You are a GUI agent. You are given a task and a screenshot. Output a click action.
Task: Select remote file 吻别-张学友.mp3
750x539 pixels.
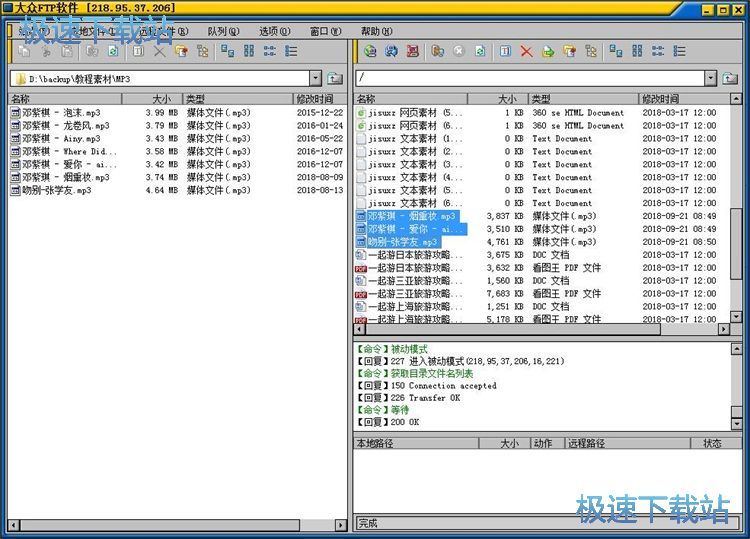point(397,242)
